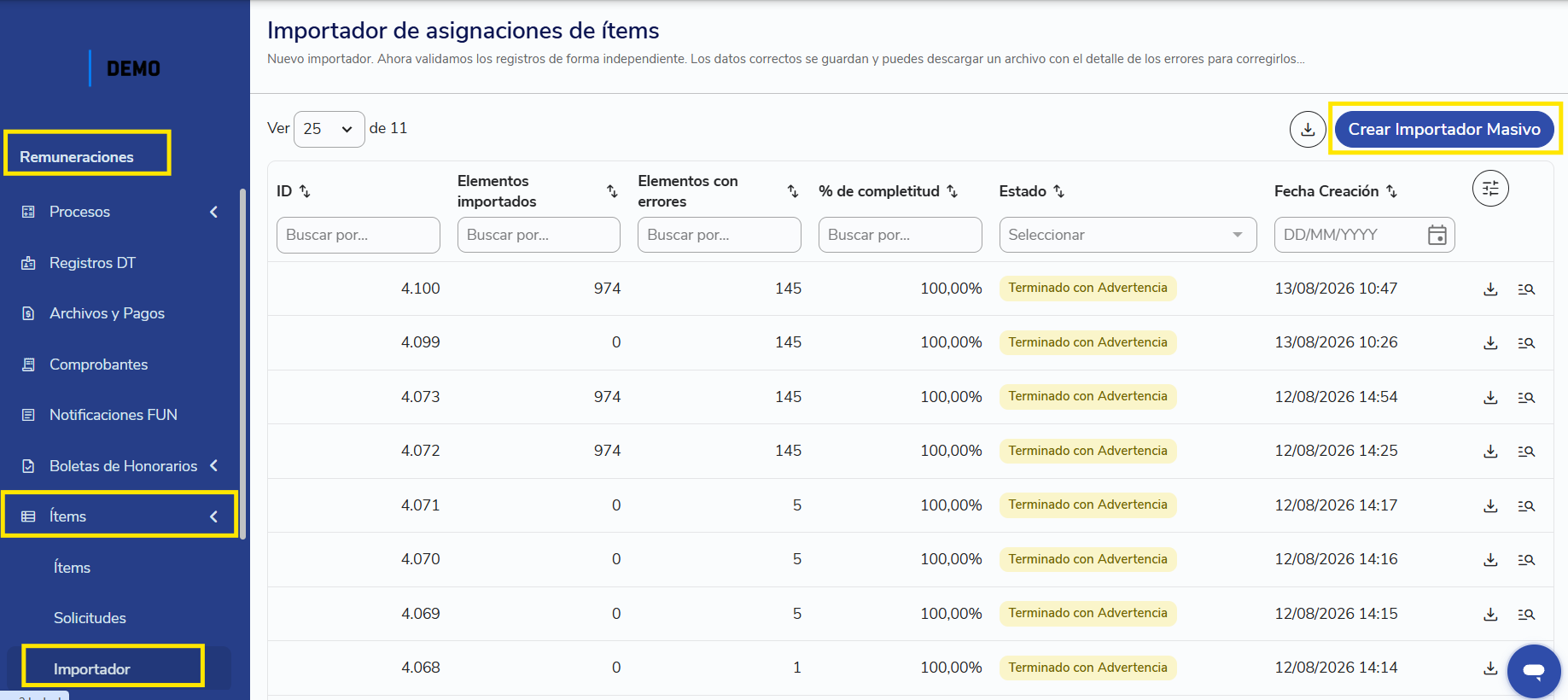Expand the Procesos sidebar menu

(x=119, y=212)
